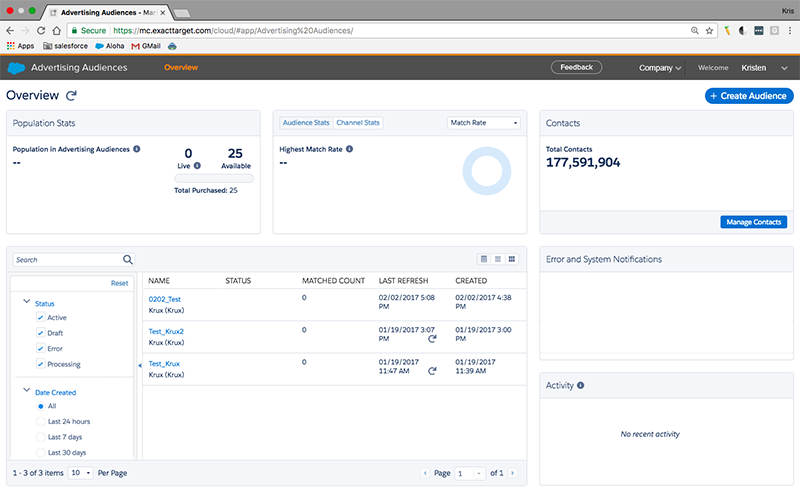Open the Test_Krux audience link
The width and height of the screenshot is (800, 500).
pyautogui.click(x=164, y=364)
